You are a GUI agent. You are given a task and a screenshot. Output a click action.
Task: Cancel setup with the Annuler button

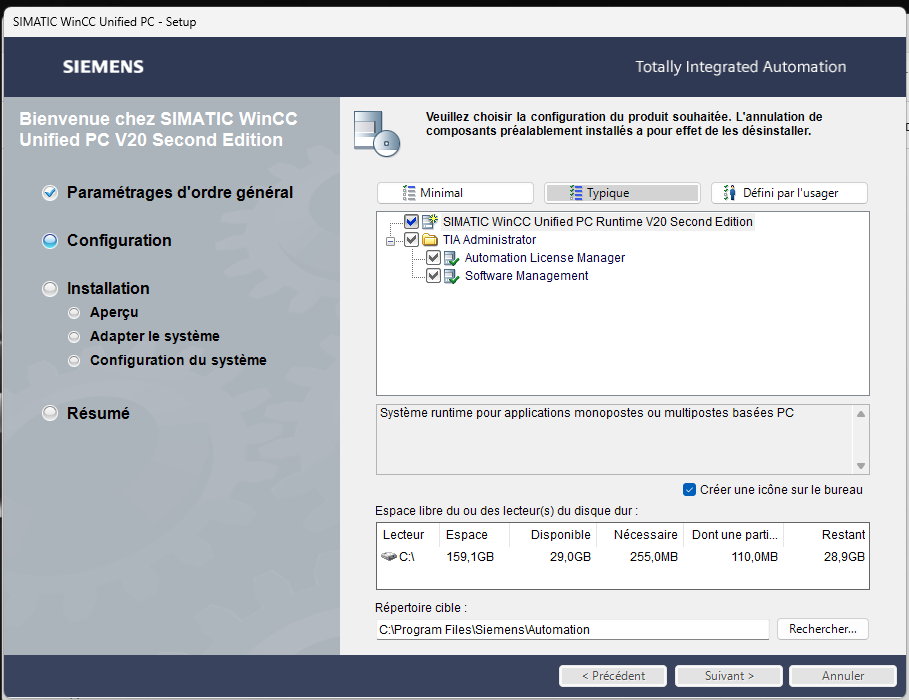[843, 676]
